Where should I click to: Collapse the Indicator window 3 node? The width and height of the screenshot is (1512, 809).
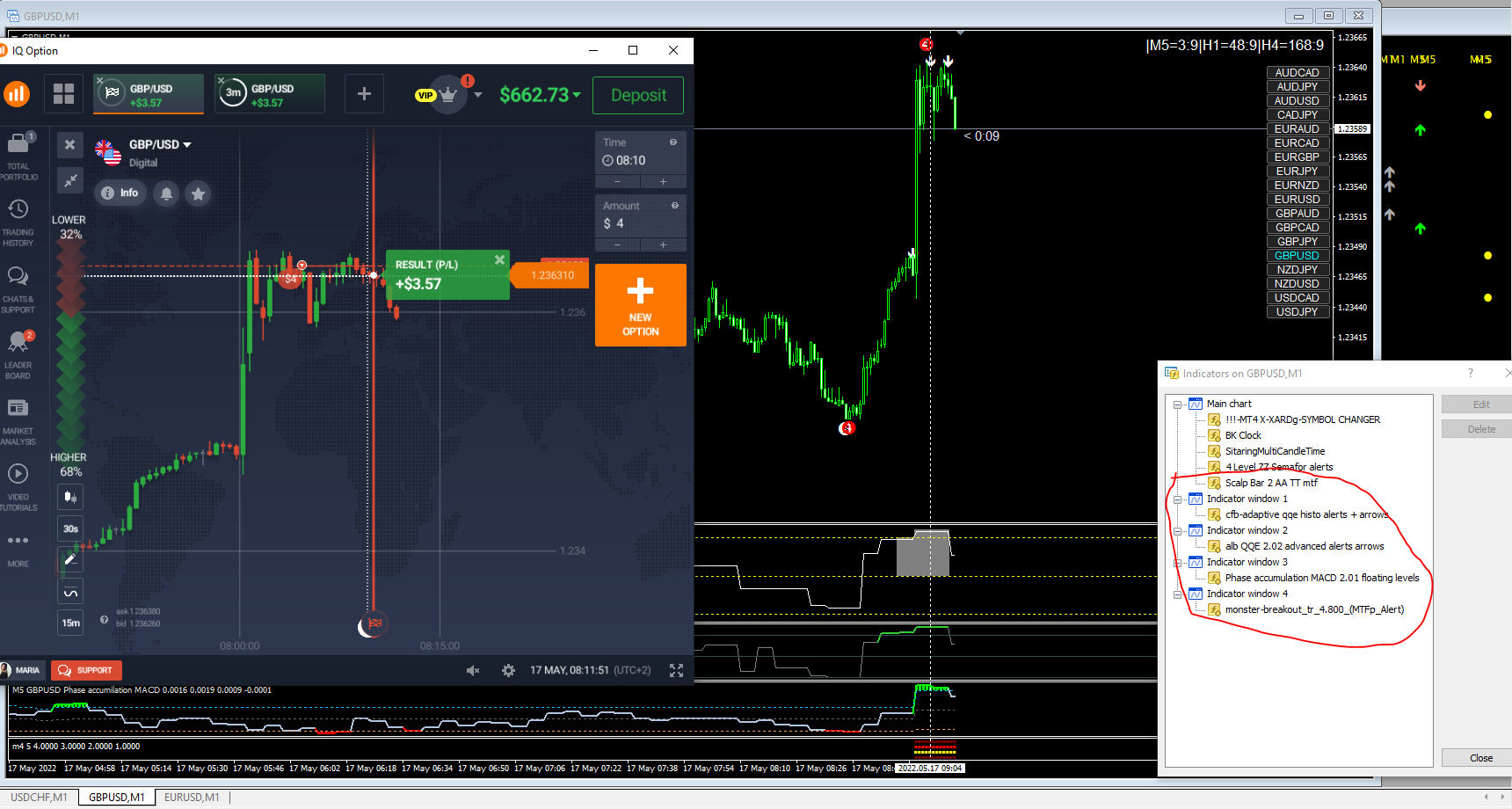pos(1178,563)
